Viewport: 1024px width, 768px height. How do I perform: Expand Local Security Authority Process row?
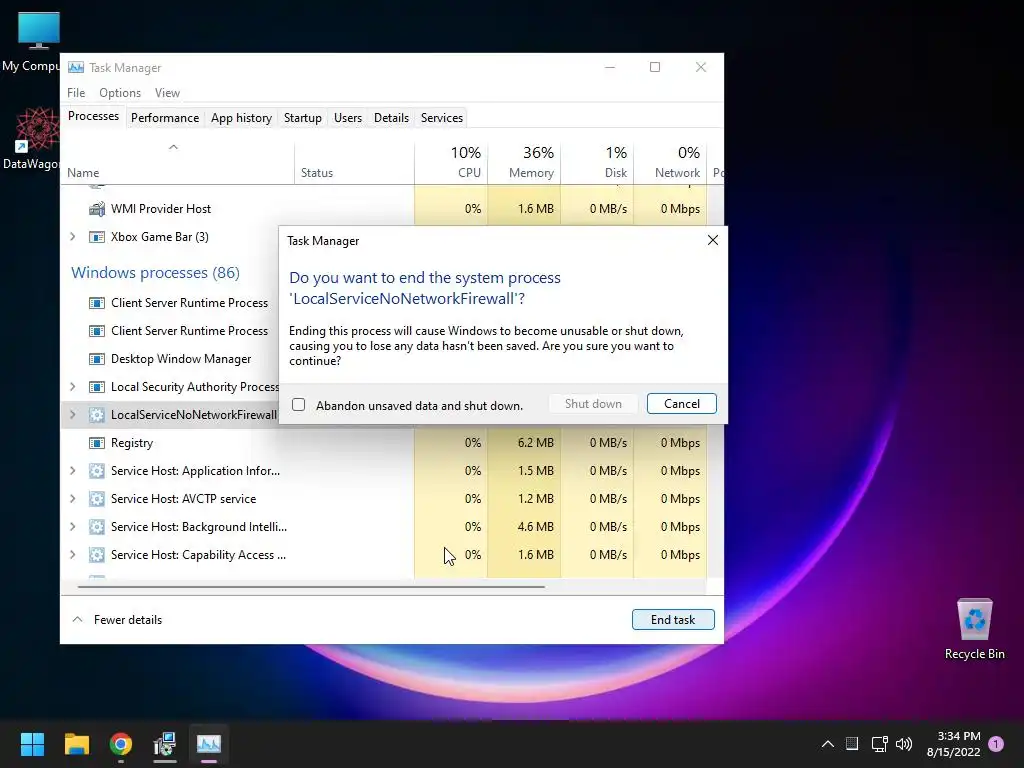point(72,387)
